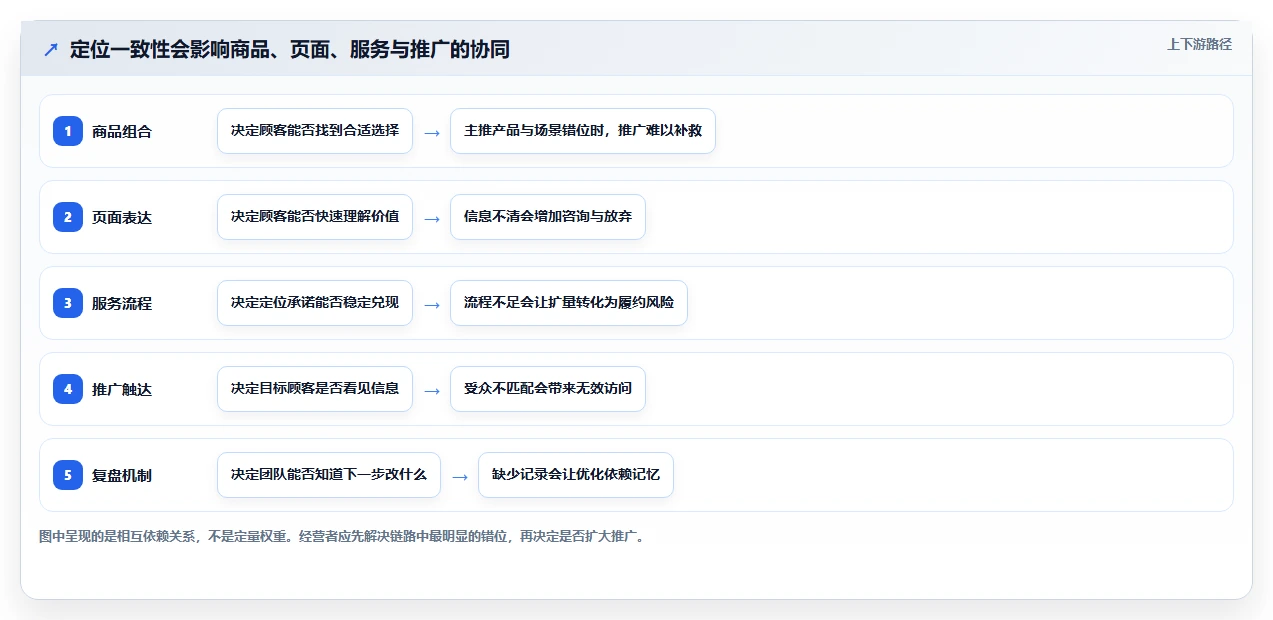The height and width of the screenshot is (620, 1273).
Task: Click the box 主推产品与场景错位时，推广难以补救
Action: (x=583, y=131)
